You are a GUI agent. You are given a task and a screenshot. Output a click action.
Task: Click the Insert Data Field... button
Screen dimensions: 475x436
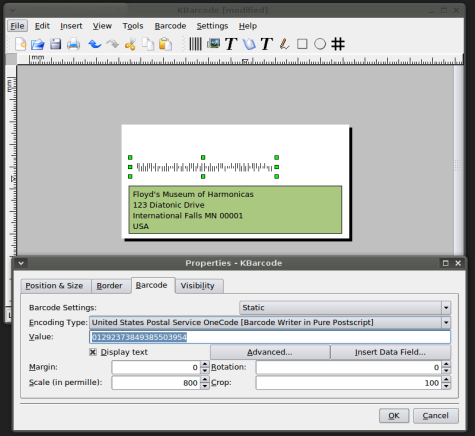click(x=390, y=352)
